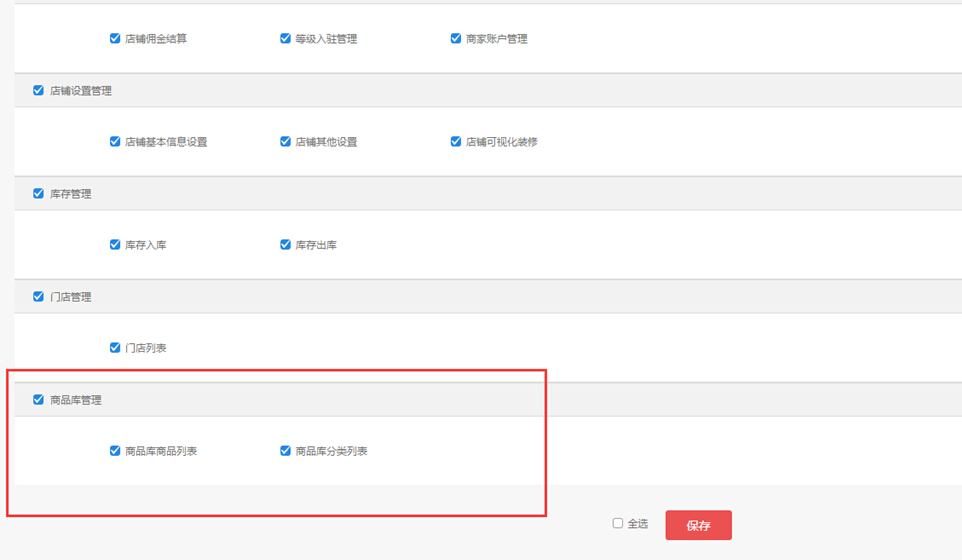Viewport: 962px width, 560px height.
Task: Check the 全选 select-all checkbox
Action: click(x=618, y=523)
